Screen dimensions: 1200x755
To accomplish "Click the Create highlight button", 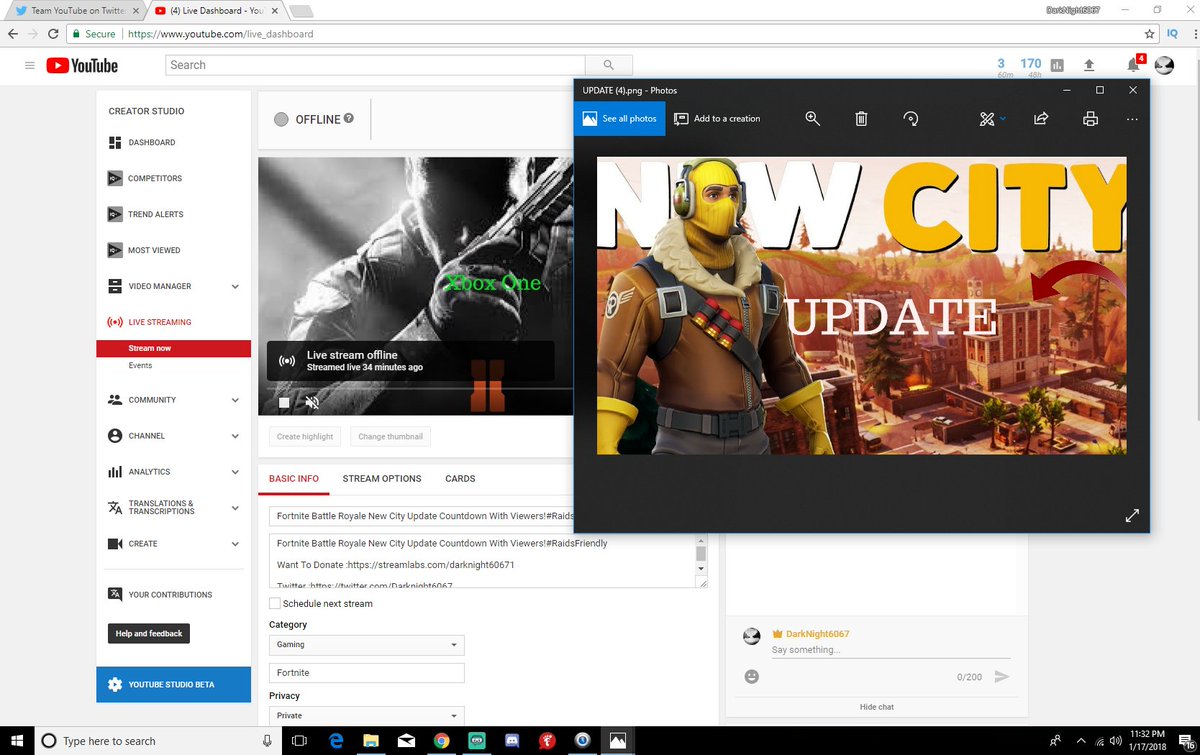I will point(305,436).
